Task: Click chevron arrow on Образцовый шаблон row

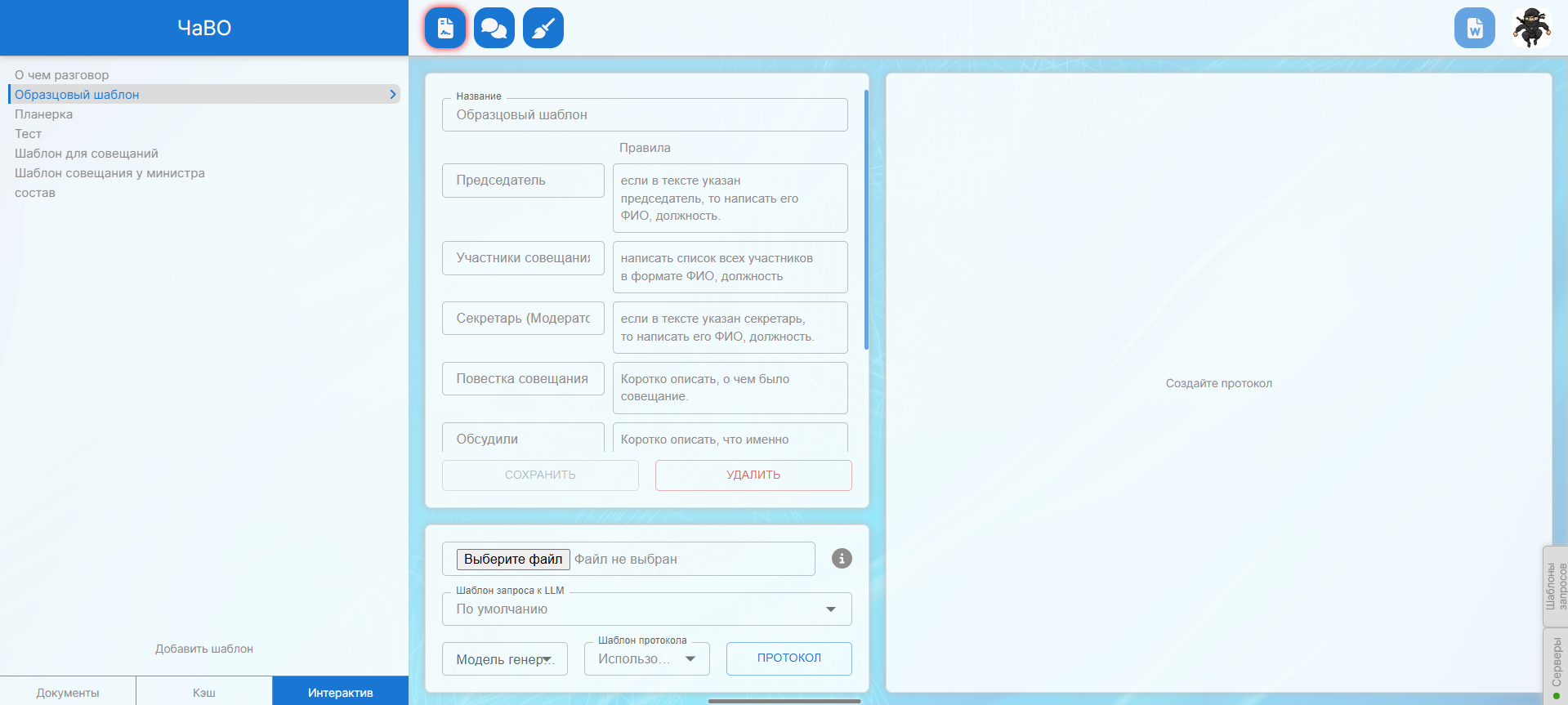Action: pos(393,95)
